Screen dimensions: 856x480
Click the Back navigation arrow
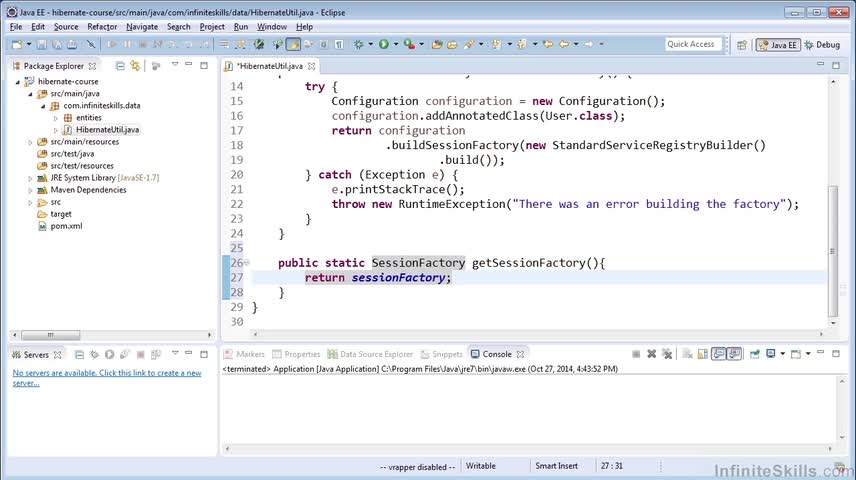point(564,44)
